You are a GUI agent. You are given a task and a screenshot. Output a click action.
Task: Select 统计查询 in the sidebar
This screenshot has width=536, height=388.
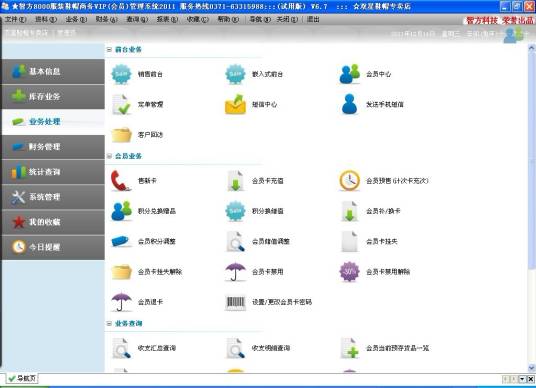tap(53, 172)
